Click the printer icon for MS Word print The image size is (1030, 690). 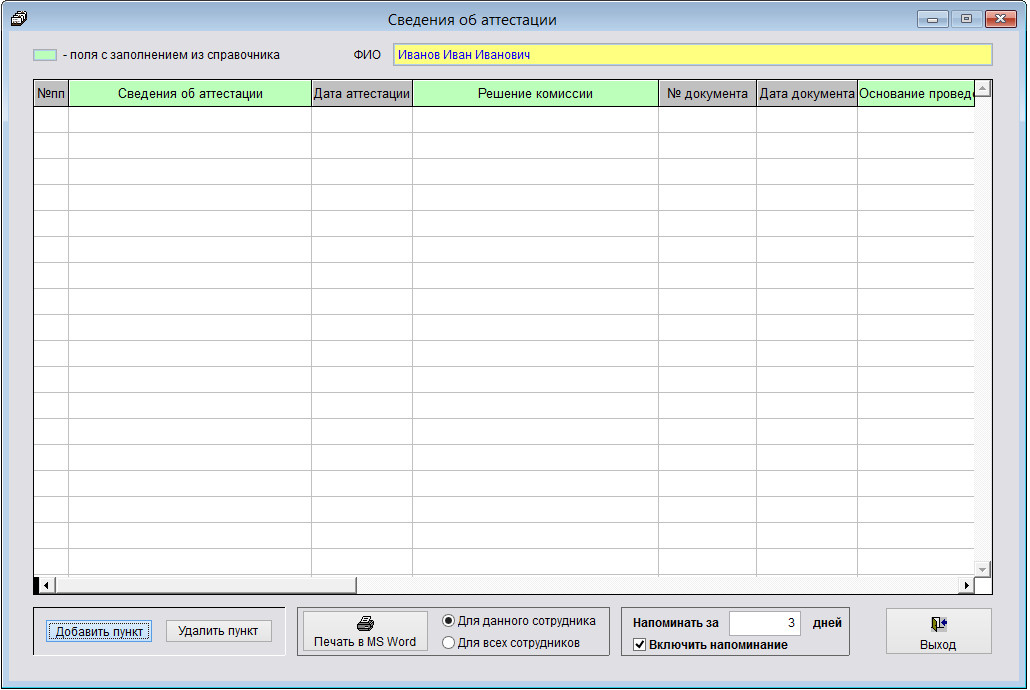[x=365, y=623]
